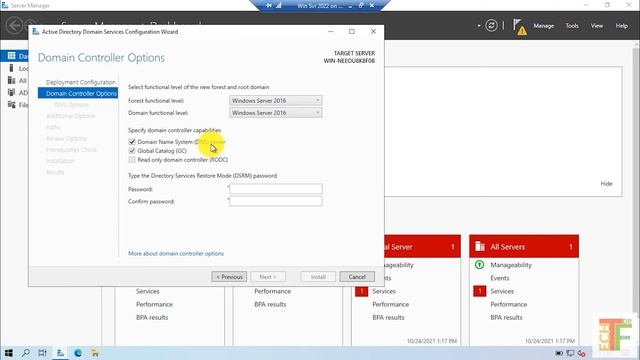640x360 pixels.
Task: Open taskbar Search
Action: pos(26,353)
